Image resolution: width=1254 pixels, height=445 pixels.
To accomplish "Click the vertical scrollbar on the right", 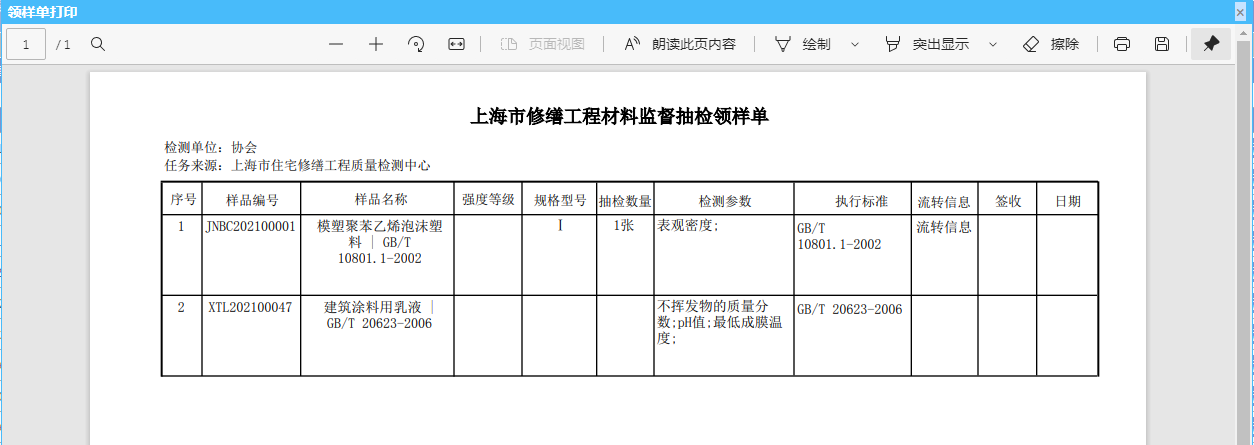I will (1247, 250).
